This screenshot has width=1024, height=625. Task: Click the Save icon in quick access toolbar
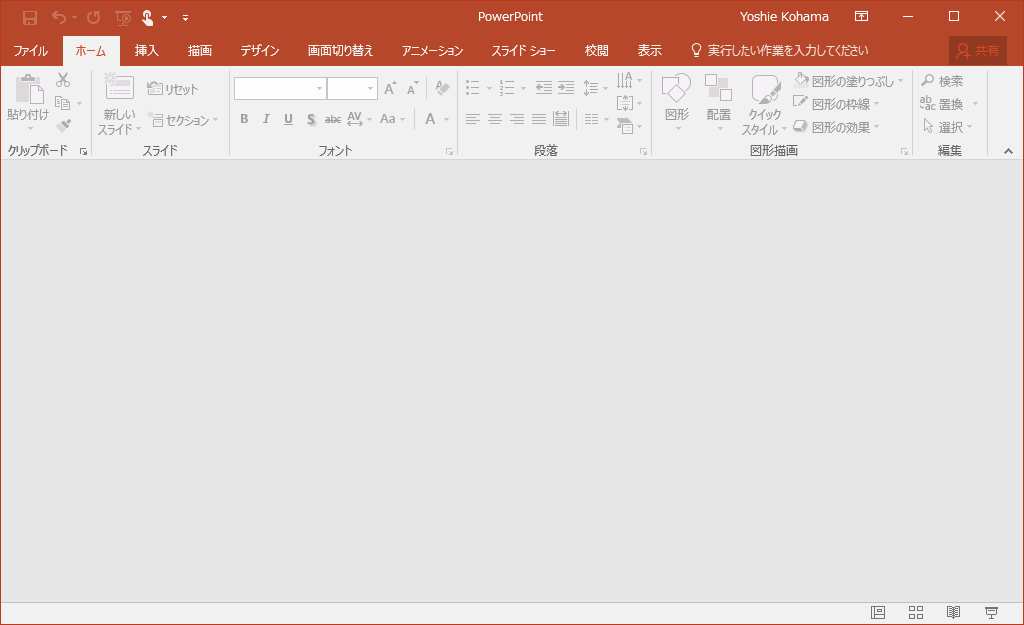click(x=30, y=18)
